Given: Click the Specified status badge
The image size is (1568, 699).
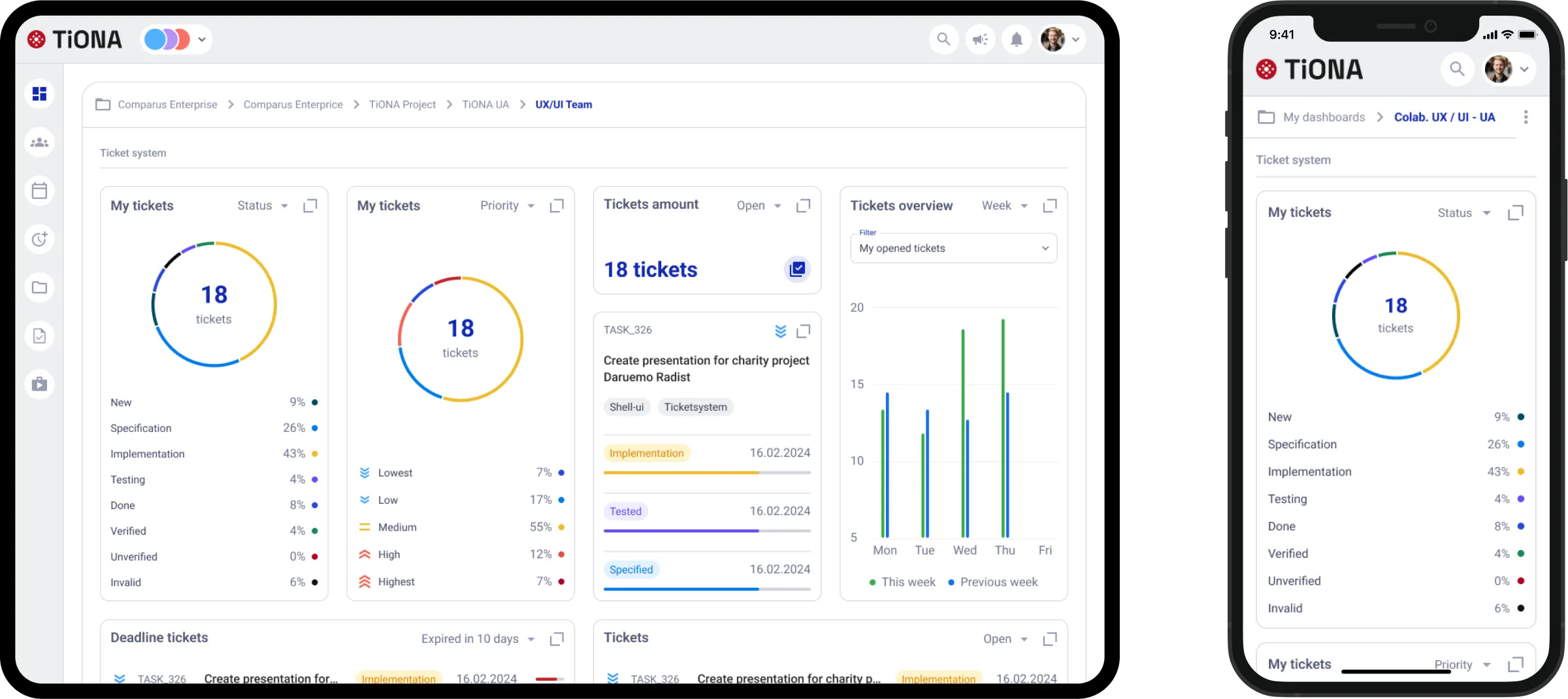Looking at the screenshot, I should pyautogui.click(x=631, y=570).
